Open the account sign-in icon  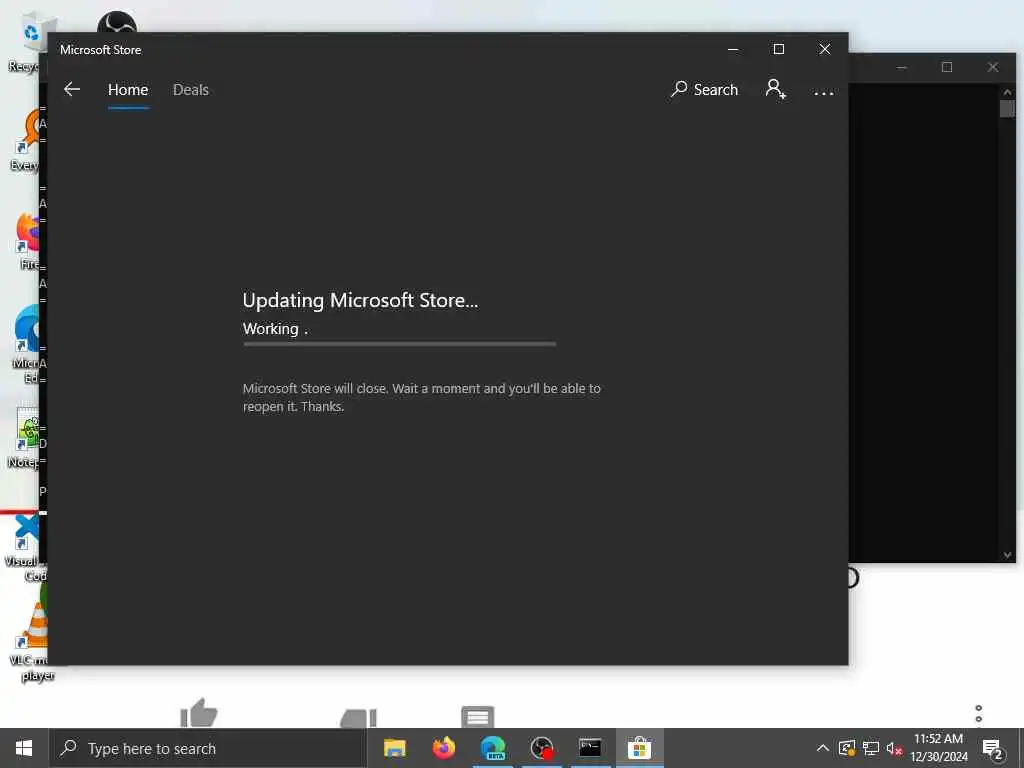(x=776, y=89)
